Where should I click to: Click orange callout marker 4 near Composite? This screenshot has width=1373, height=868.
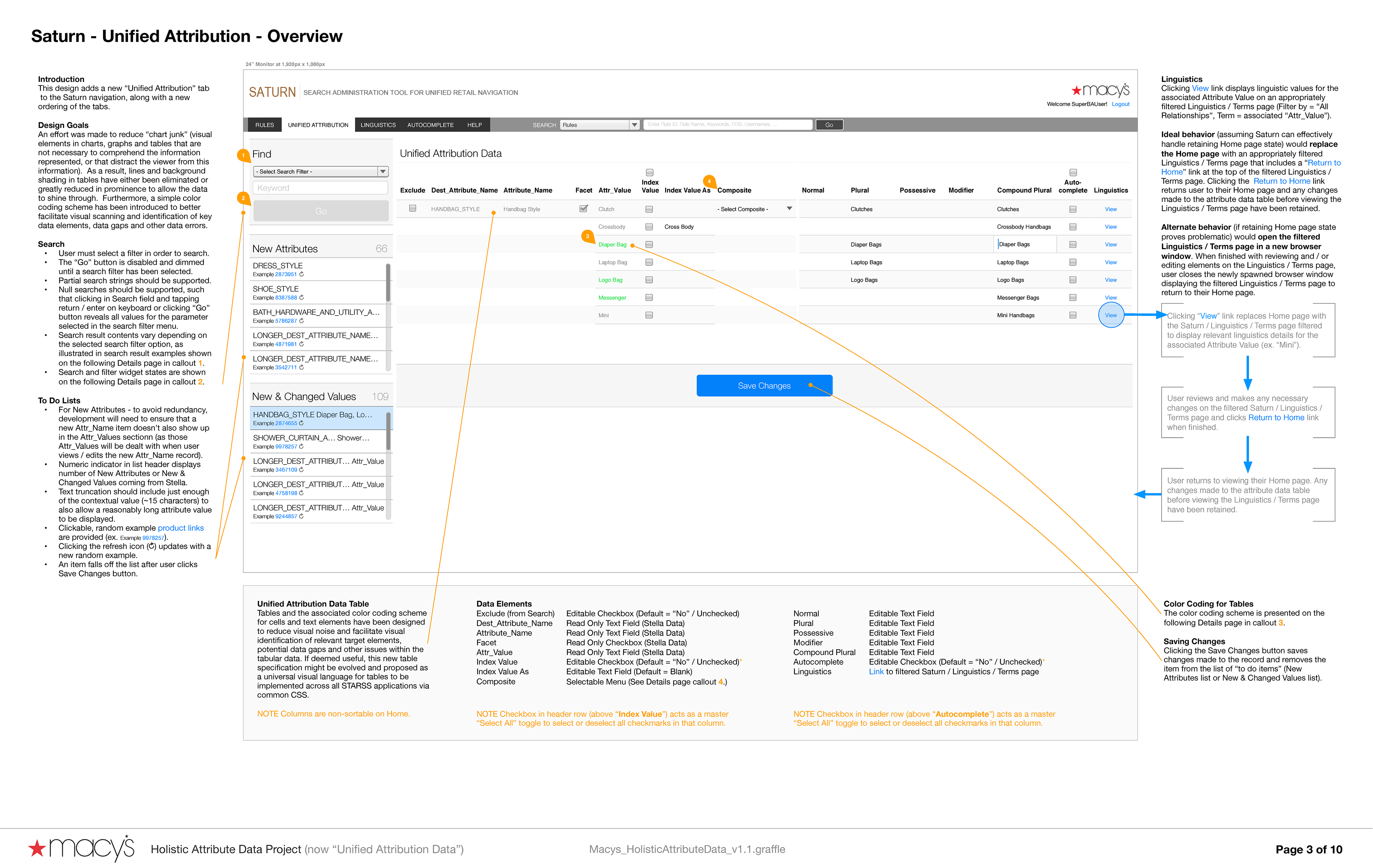point(709,181)
